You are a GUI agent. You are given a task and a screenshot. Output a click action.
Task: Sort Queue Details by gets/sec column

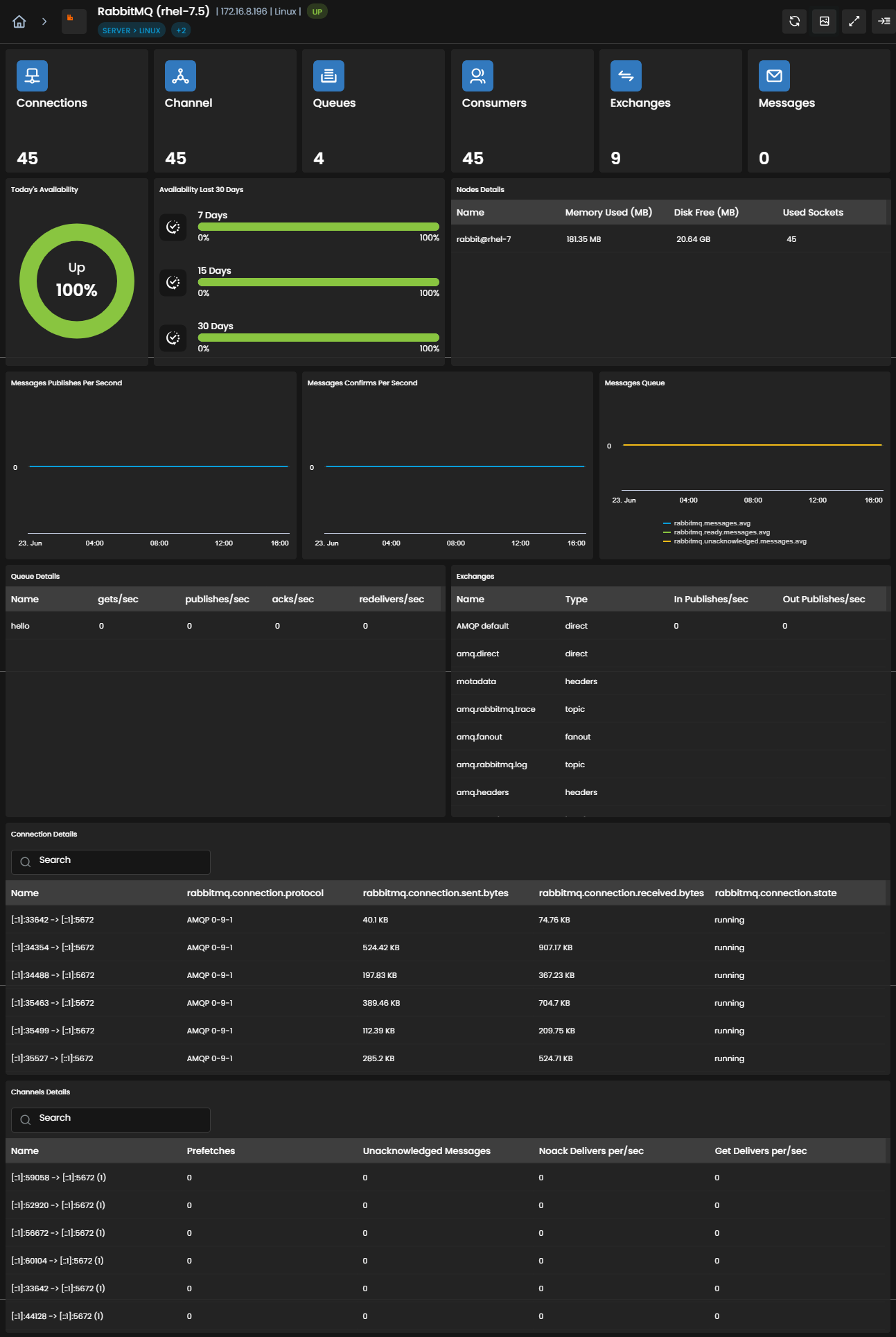coord(118,599)
